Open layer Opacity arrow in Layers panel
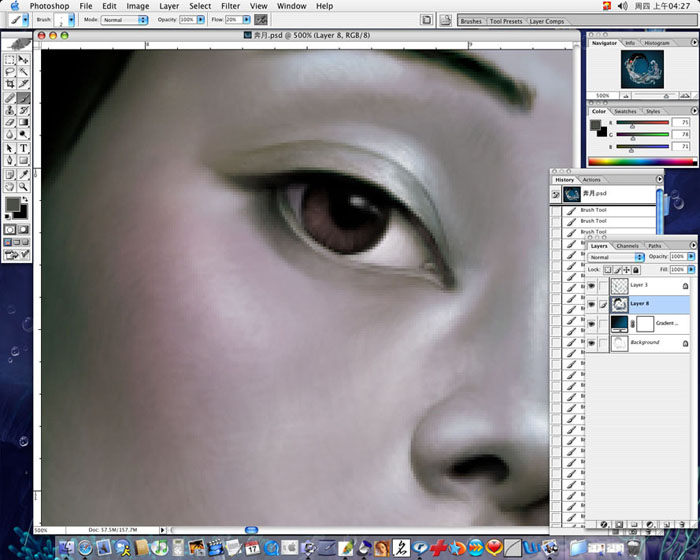The width and height of the screenshot is (700, 560). point(691,256)
